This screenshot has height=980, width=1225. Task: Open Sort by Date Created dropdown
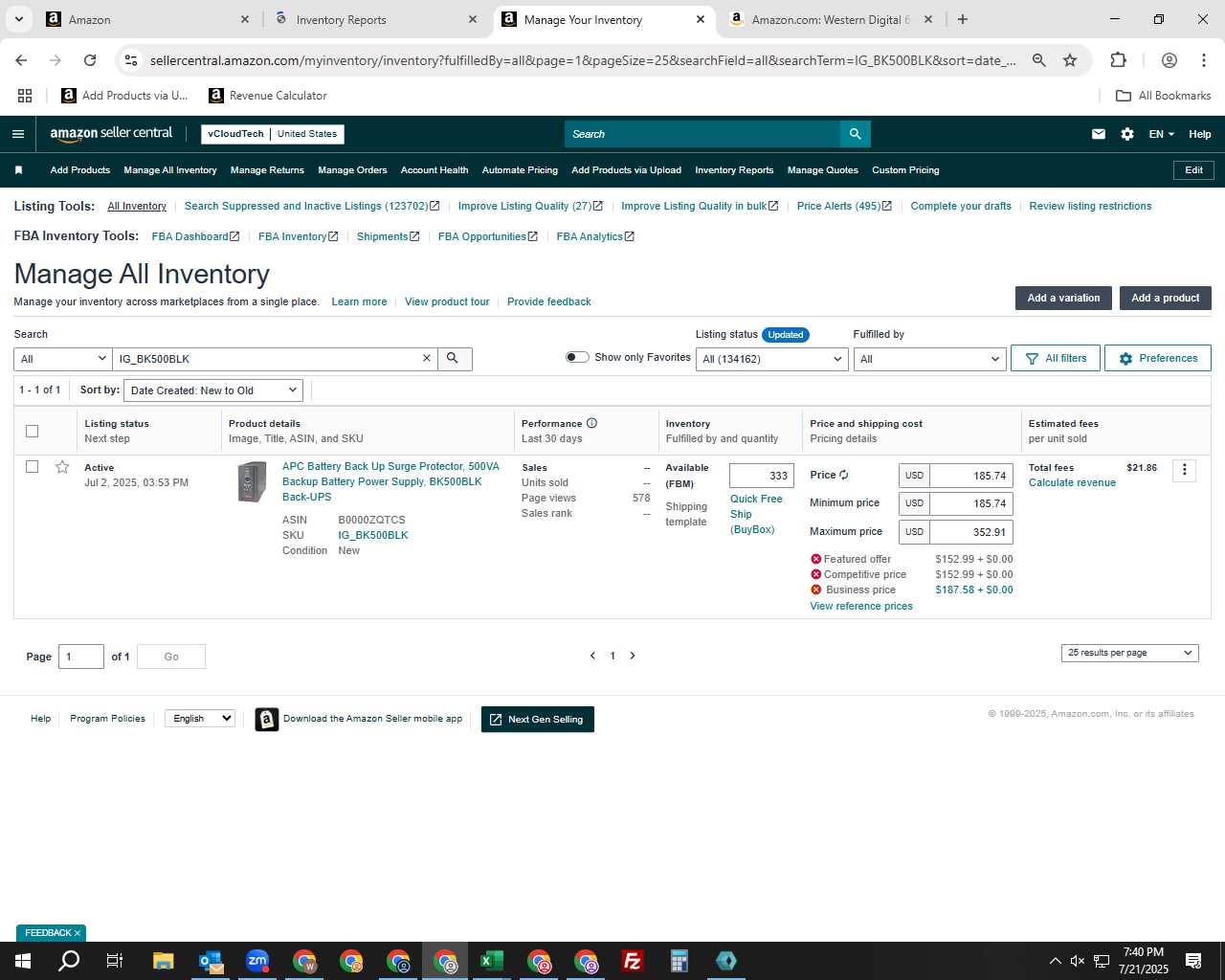213,390
